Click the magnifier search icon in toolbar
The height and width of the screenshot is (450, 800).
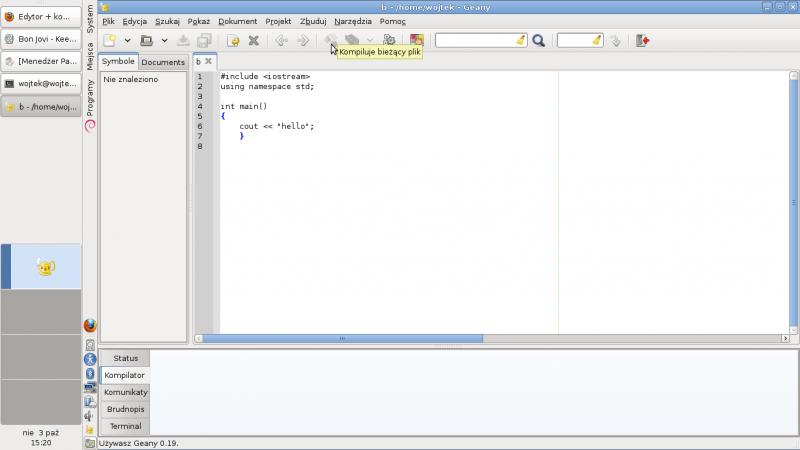(538, 41)
